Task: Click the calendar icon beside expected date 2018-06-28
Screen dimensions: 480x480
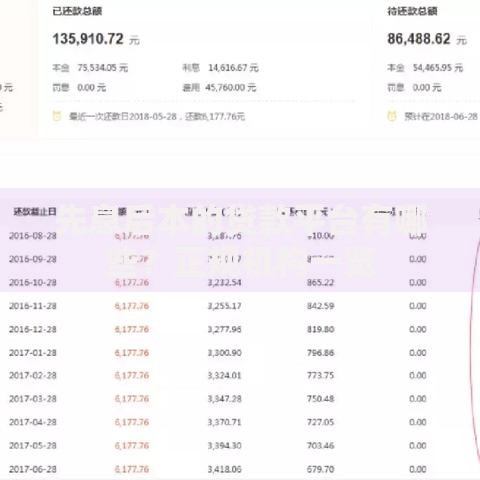Action: point(392,116)
